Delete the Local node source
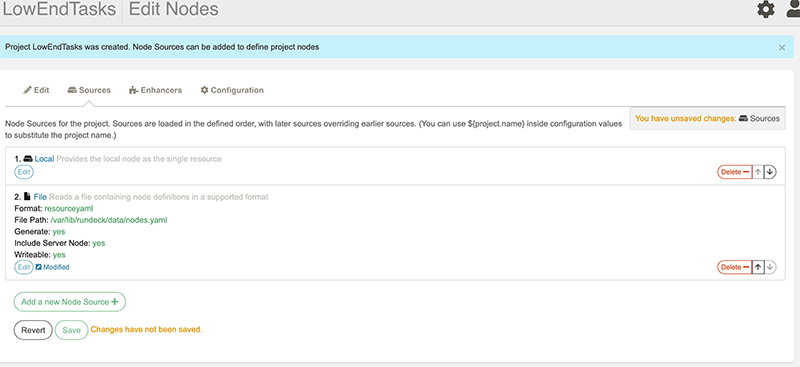 point(735,172)
